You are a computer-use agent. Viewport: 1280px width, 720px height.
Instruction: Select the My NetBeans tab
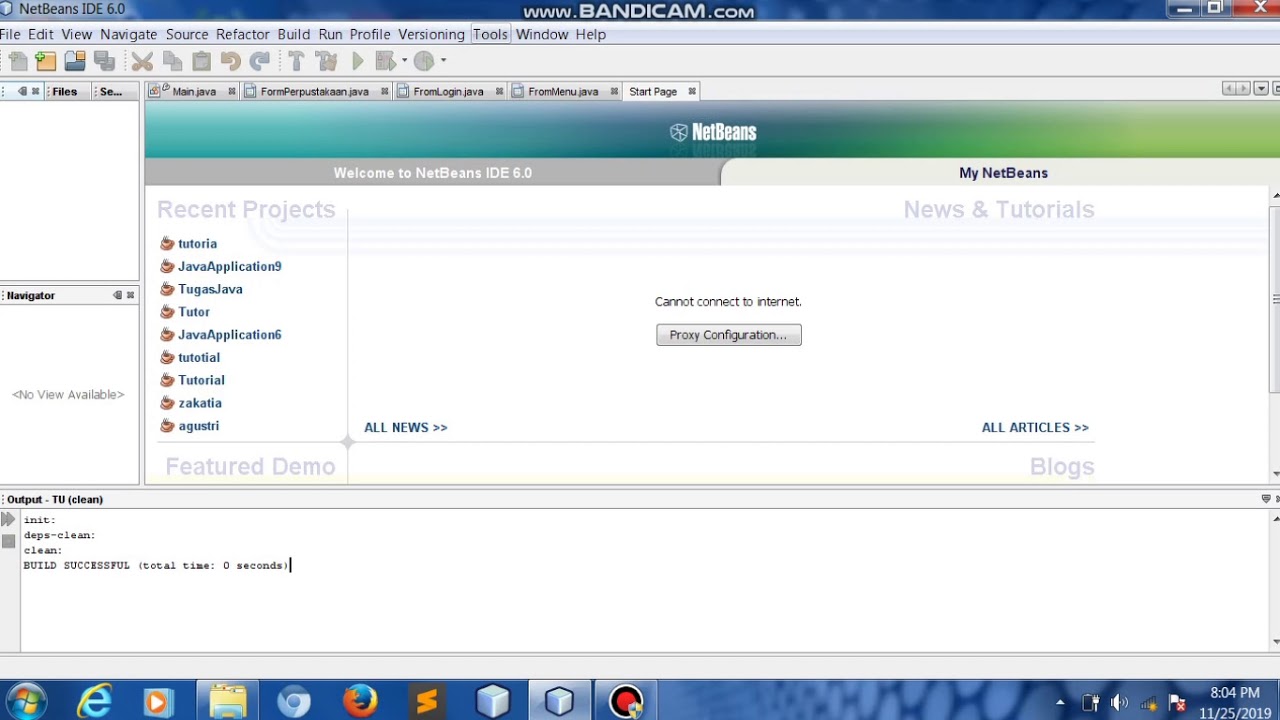click(x=1003, y=173)
